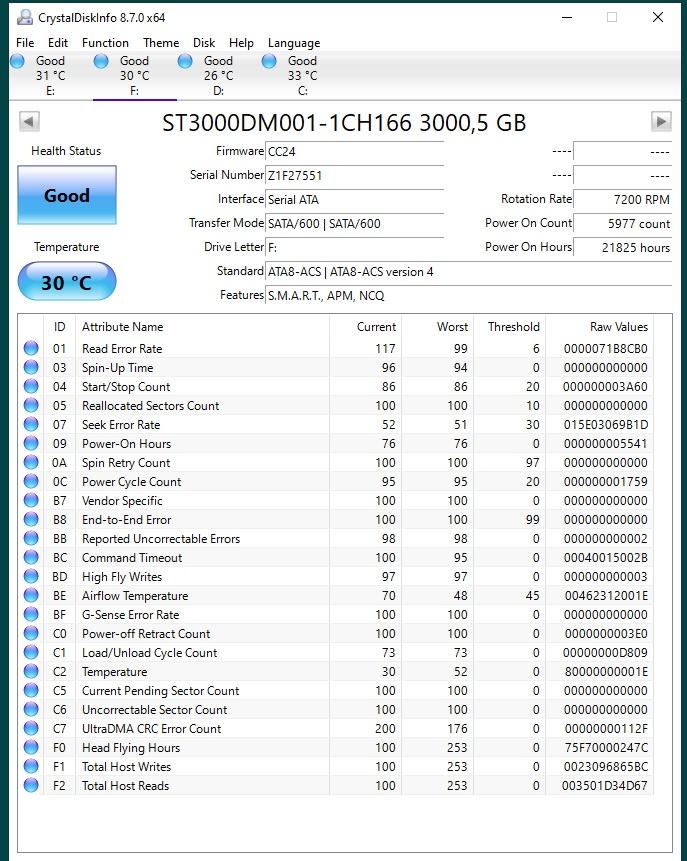Select status icon for drive F:
687x861 pixels.
click(x=101, y=61)
